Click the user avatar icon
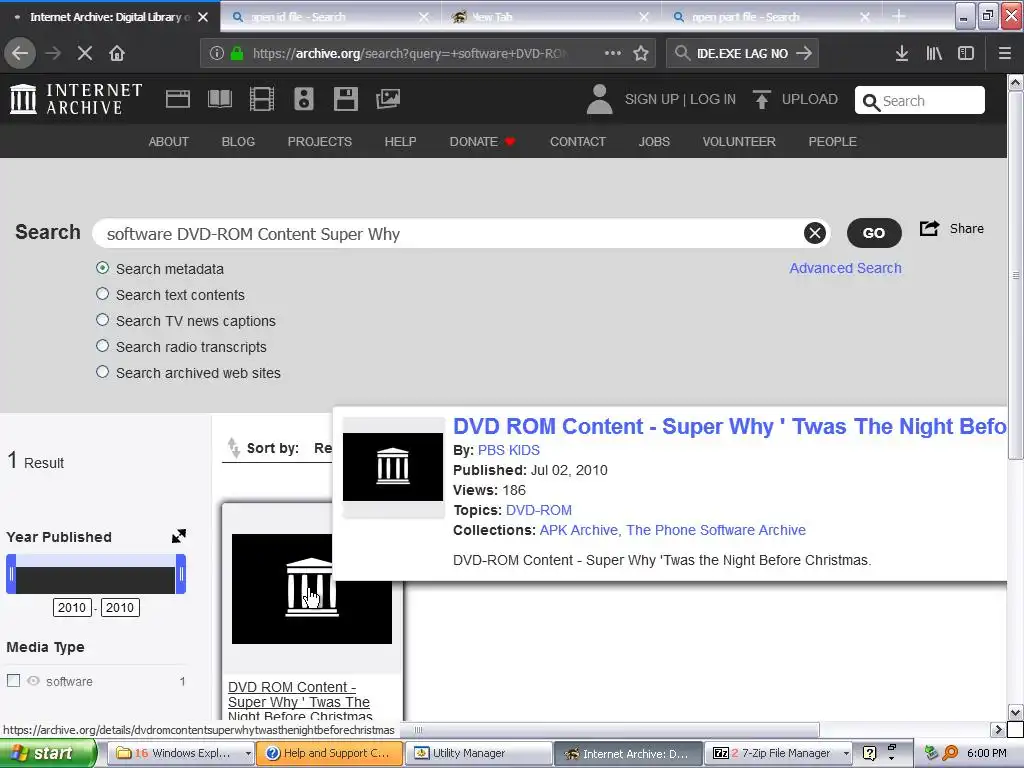The height and width of the screenshot is (768, 1024). [600, 99]
